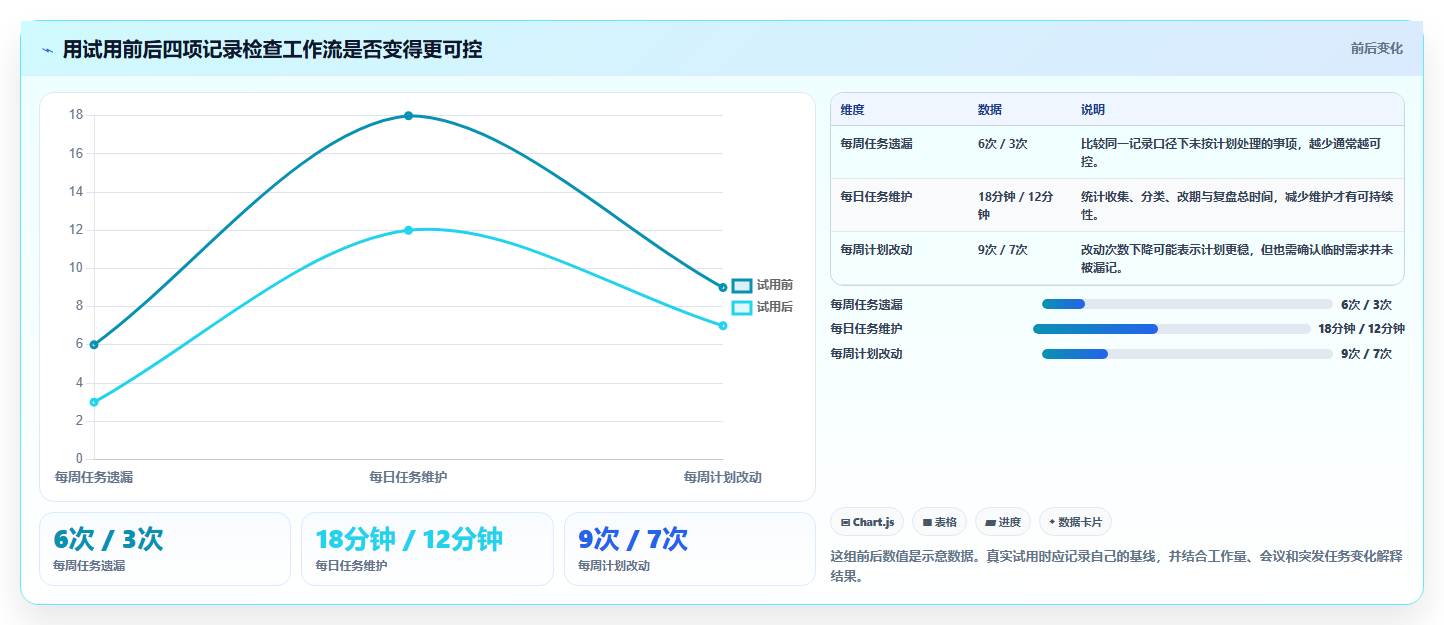Image resolution: width=1444 pixels, height=625 pixels.
Task: Click the 每周任务遗漏 table row label
Action: pos(877,144)
